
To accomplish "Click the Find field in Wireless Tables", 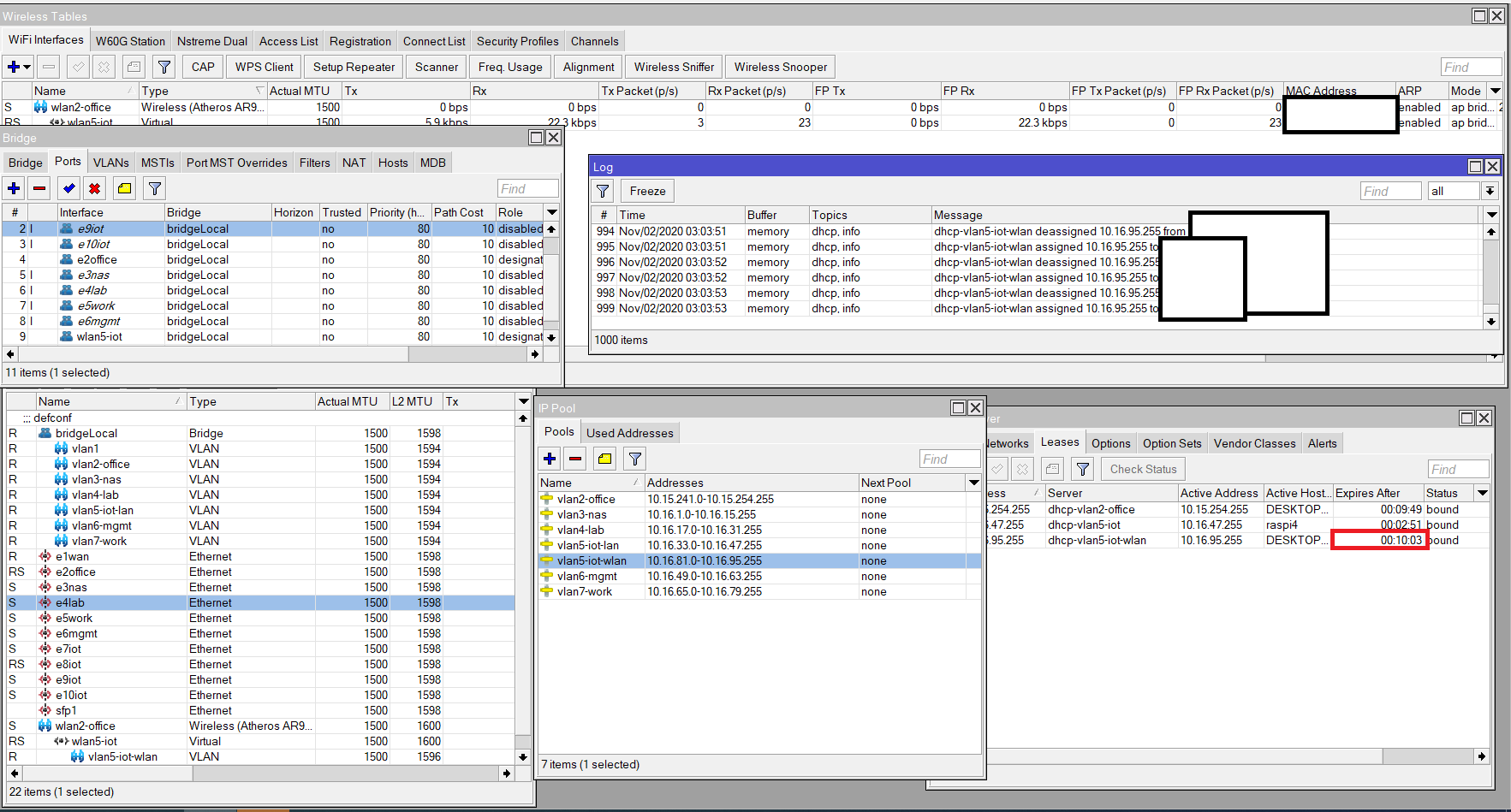I will pos(1471,67).
